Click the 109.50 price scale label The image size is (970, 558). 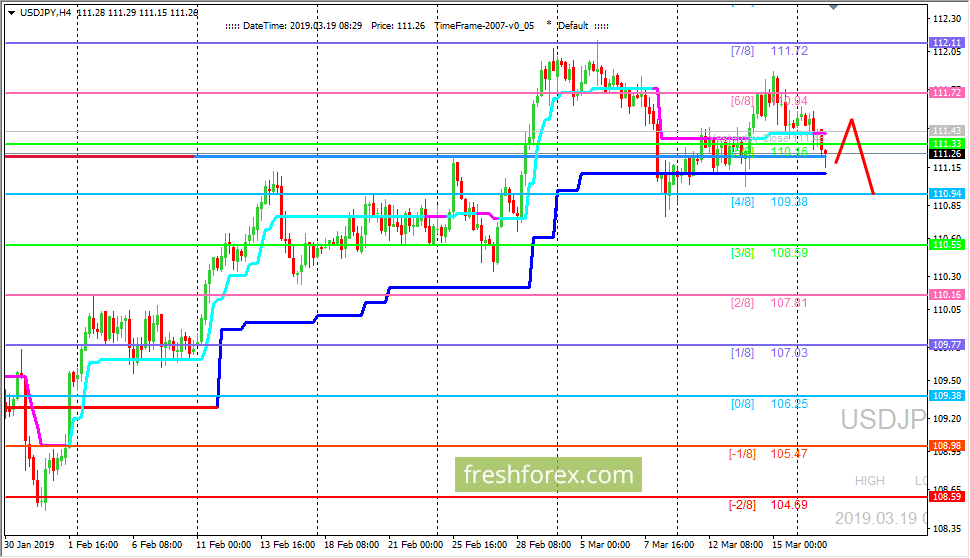[x=946, y=380]
